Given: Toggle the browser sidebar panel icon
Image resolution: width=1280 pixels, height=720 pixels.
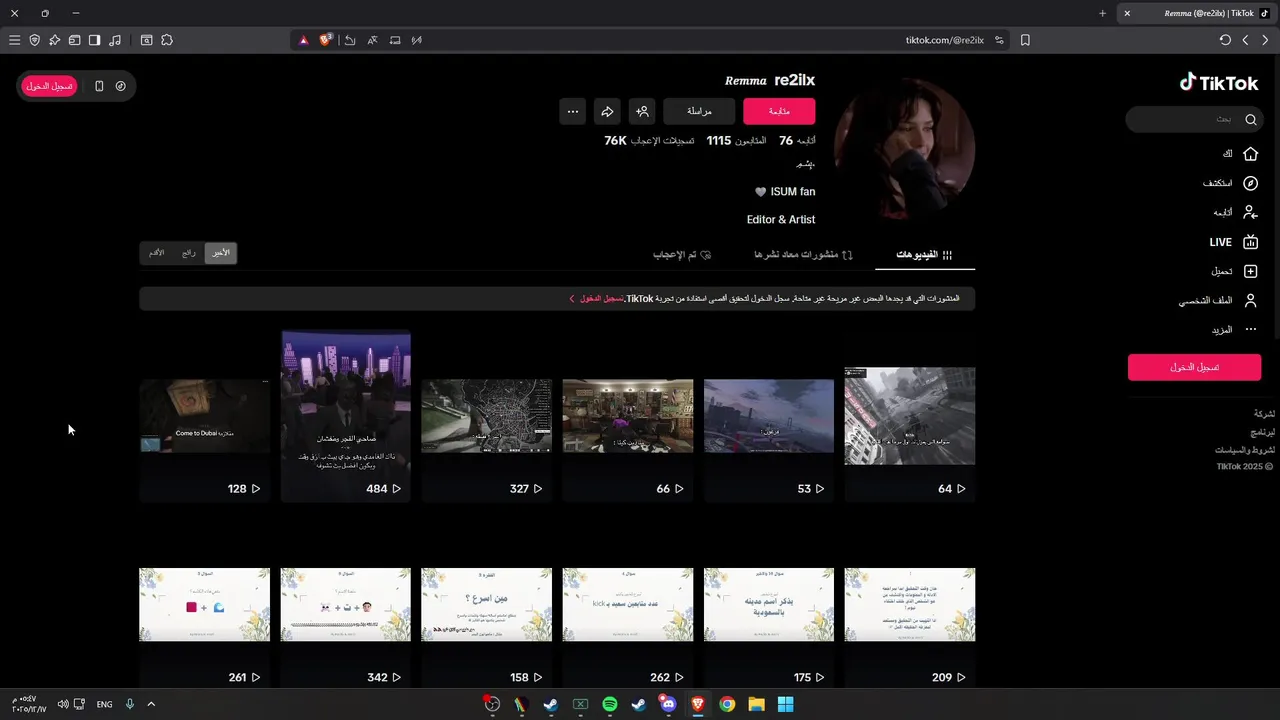Looking at the screenshot, I should tap(94, 40).
